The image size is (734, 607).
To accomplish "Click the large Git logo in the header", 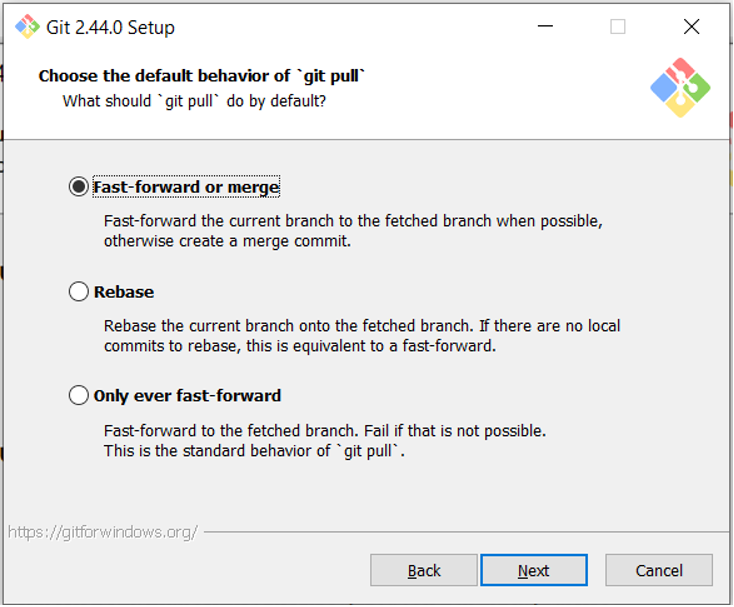I will (x=680, y=88).
